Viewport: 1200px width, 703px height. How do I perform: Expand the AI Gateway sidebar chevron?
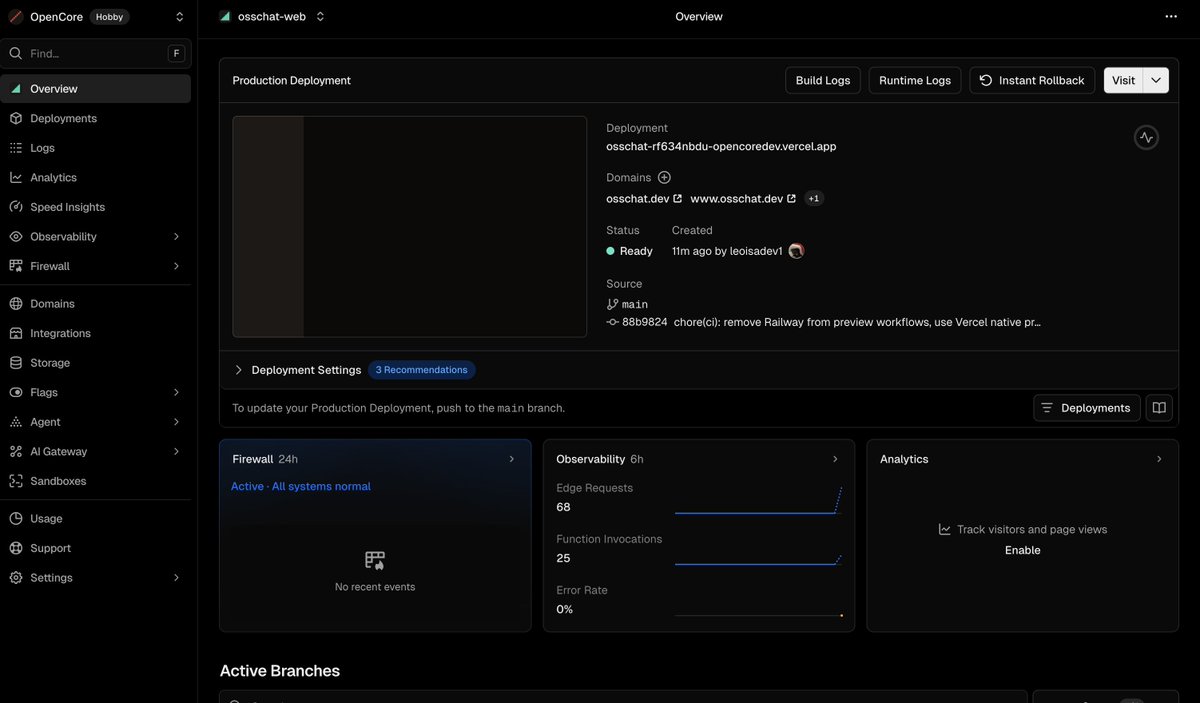tap(177, 451)
